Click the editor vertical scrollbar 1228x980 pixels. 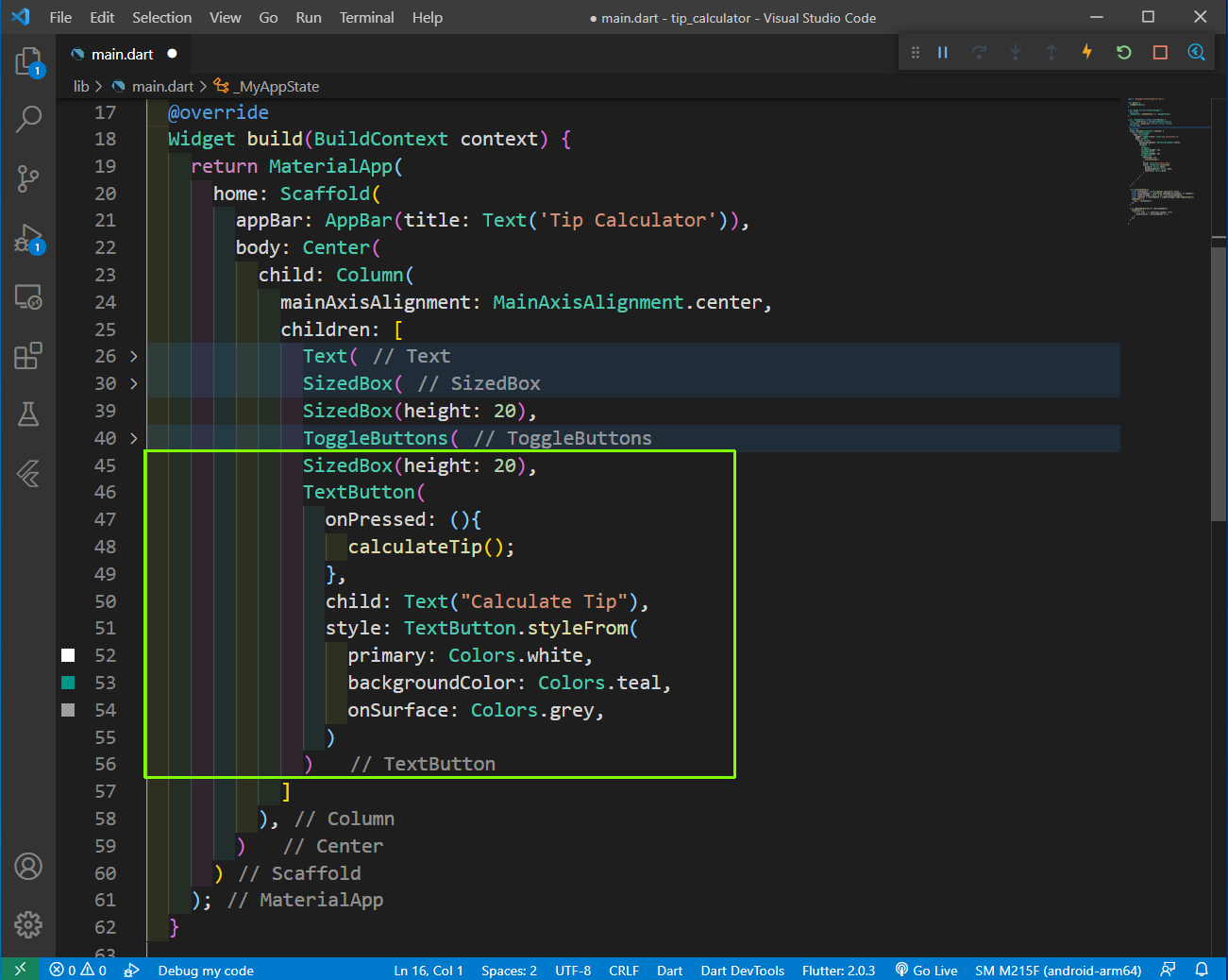click(1219, 382)
